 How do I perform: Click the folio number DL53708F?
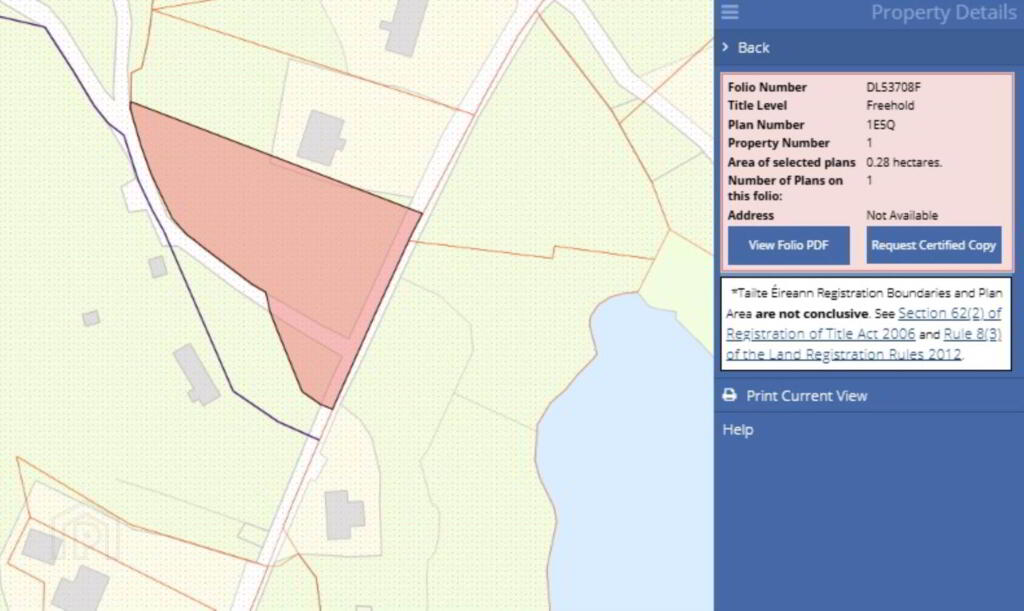coord(893,87)
